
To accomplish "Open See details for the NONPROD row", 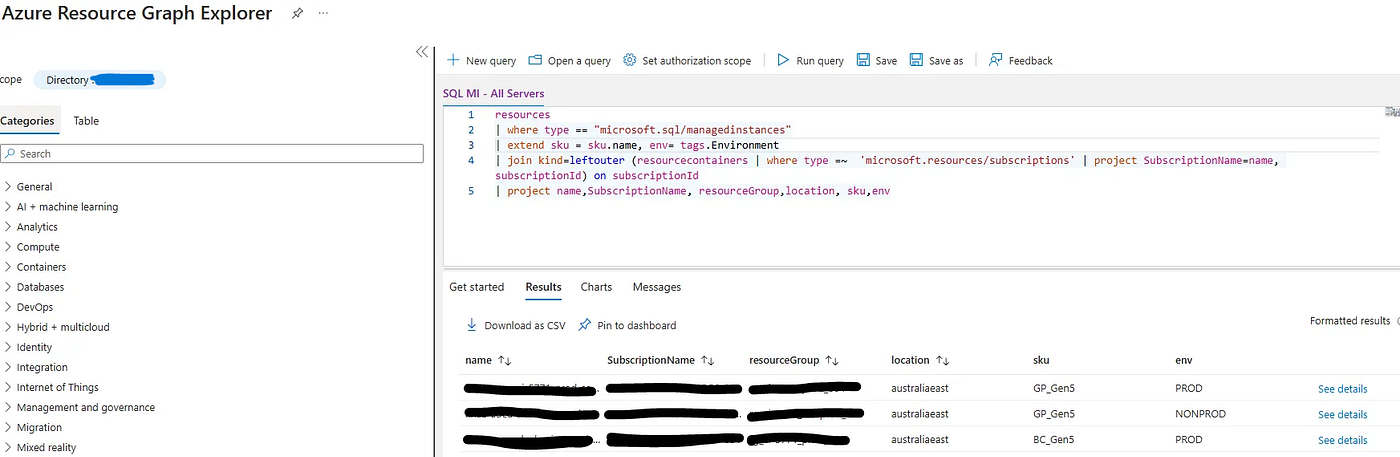I will pyautogui.click(x=1342, y=415).
